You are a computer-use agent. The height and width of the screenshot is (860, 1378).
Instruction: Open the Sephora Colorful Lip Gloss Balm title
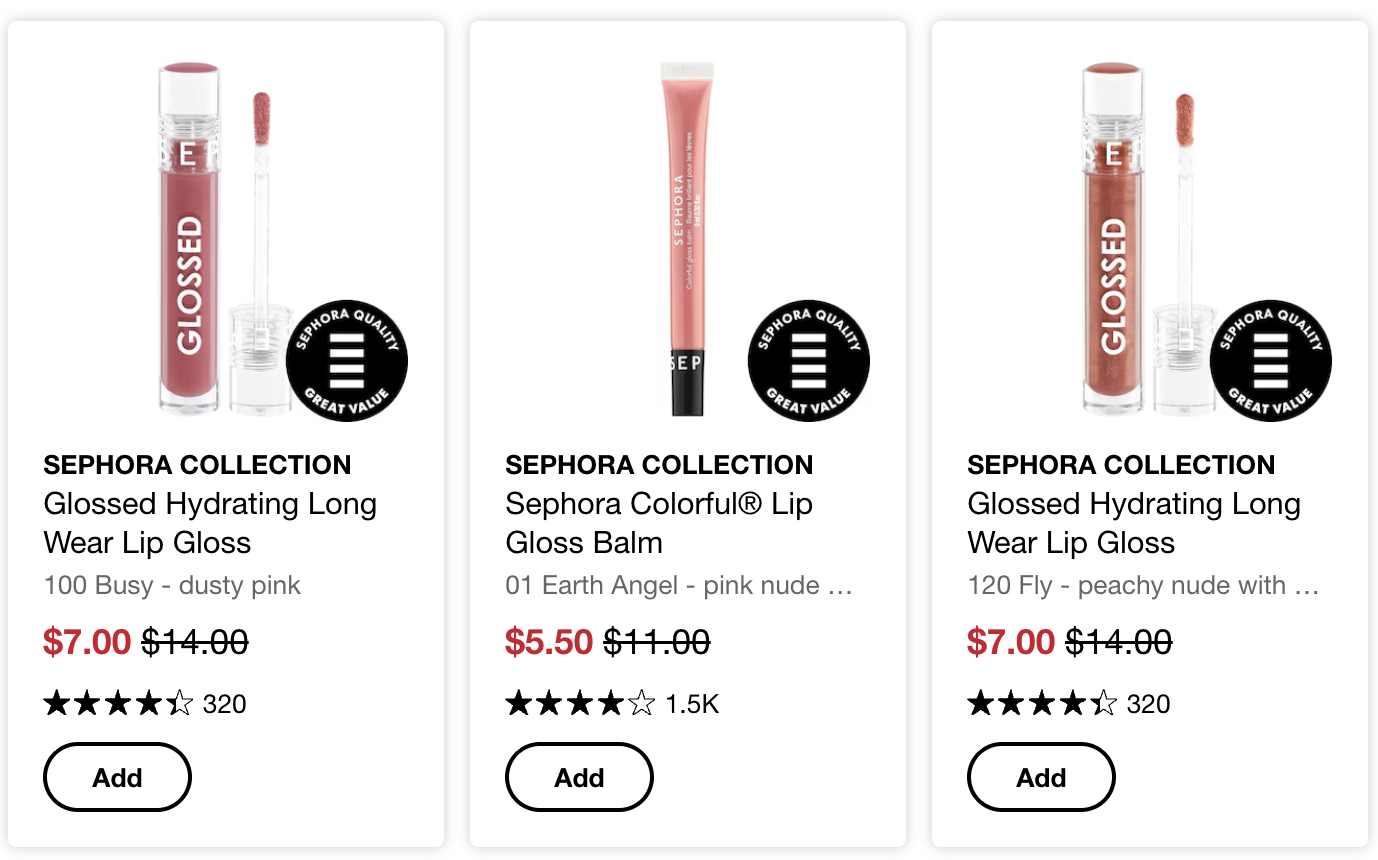pos(658,523)
